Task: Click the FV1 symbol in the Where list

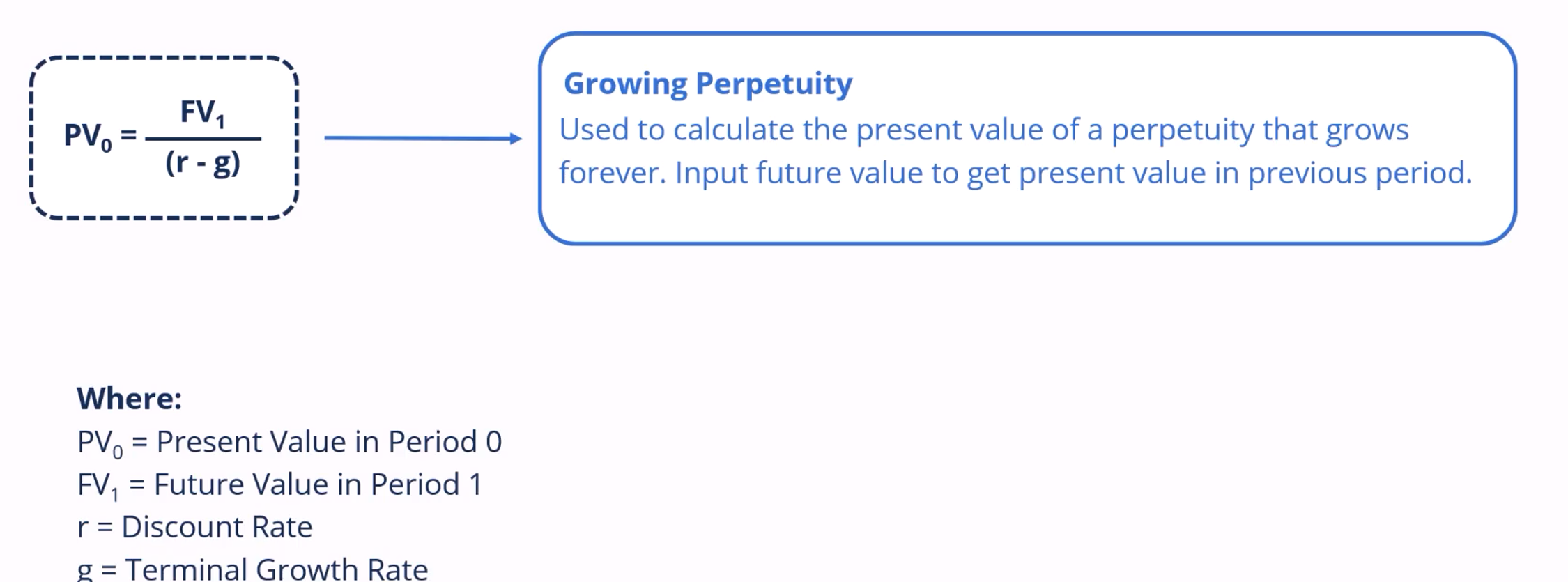Action: pos(98,486)
